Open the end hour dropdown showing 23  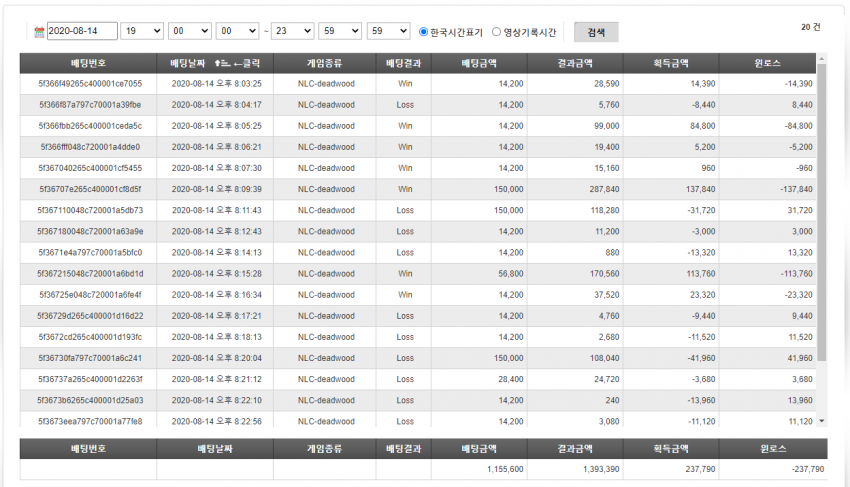(x=292, y=31)
